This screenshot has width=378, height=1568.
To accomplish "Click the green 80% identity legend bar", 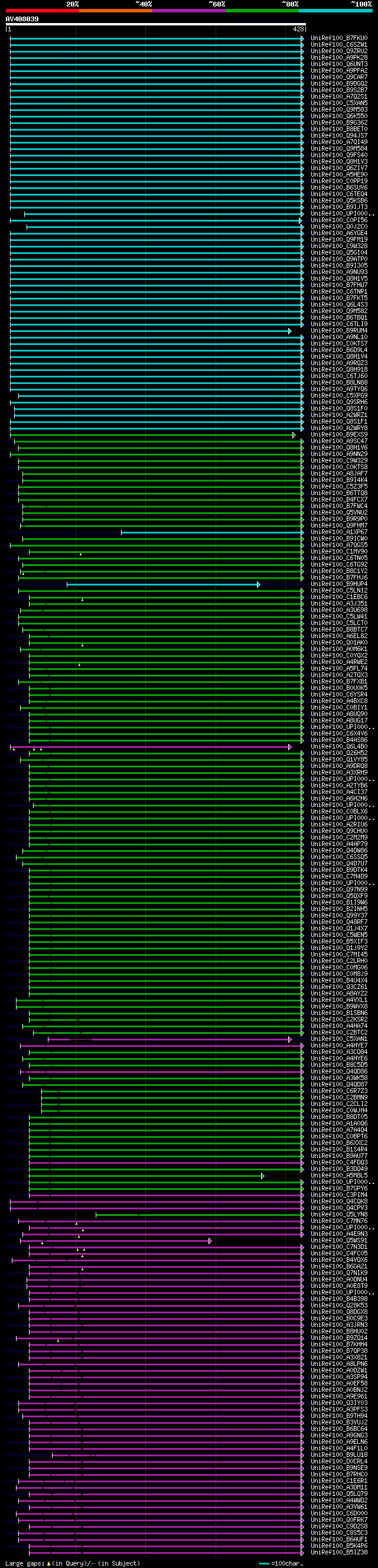I will pyautogui.click(x=262, y=11).
